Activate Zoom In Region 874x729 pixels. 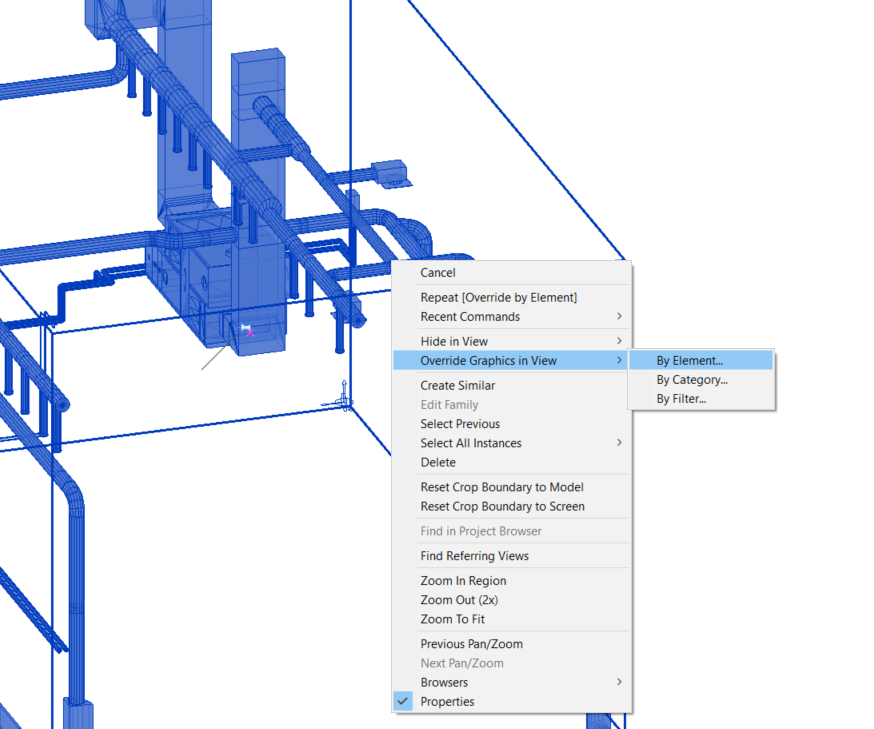point(463,580)
